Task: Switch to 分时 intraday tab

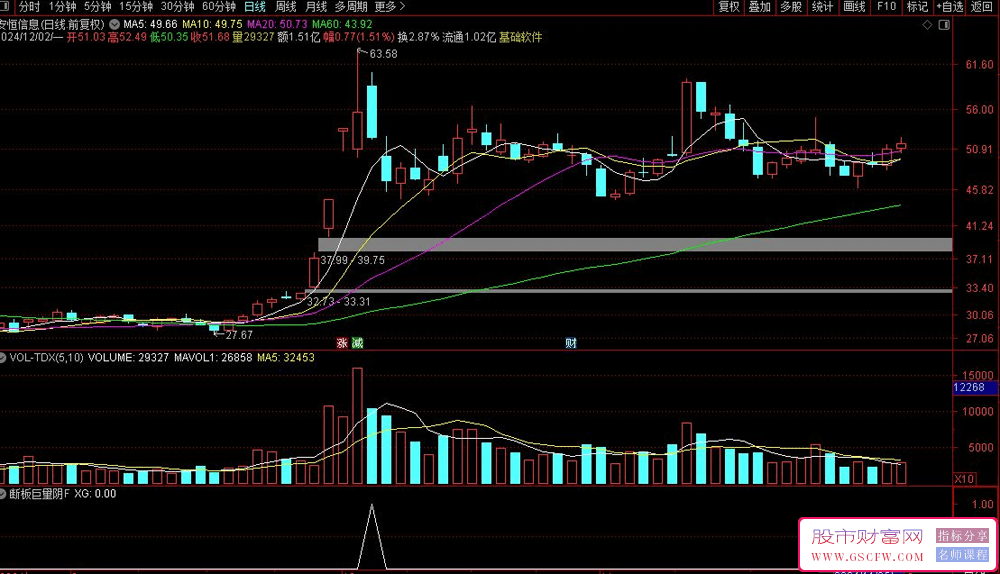Action: tap(29, 6)
